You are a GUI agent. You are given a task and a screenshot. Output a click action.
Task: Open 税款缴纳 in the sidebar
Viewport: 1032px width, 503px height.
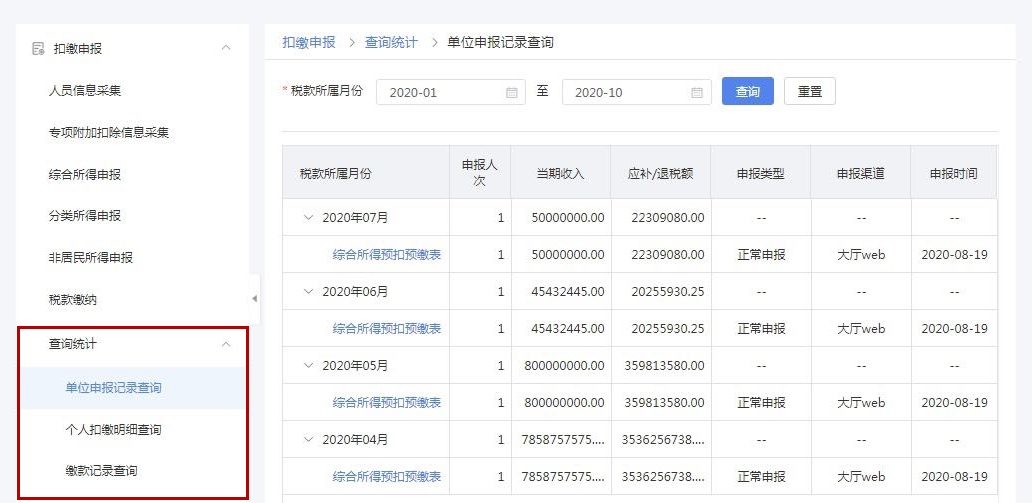coord(72,300)
